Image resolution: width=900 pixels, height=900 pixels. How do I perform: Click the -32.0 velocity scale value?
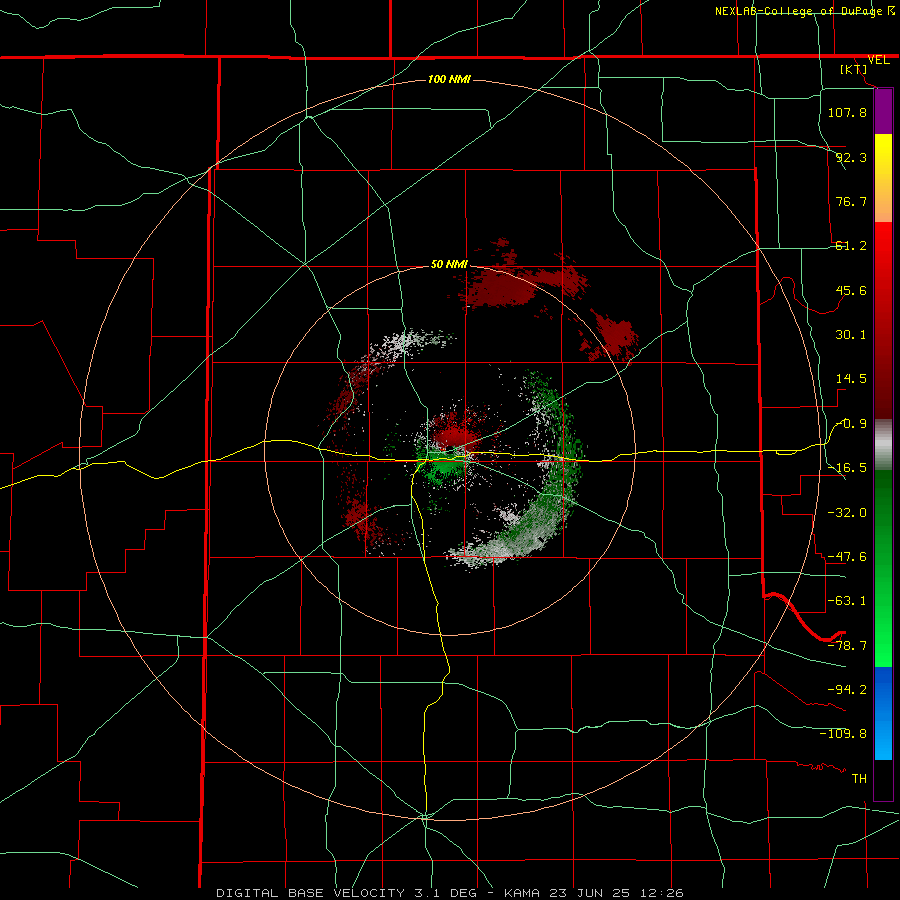pos(847,513)
